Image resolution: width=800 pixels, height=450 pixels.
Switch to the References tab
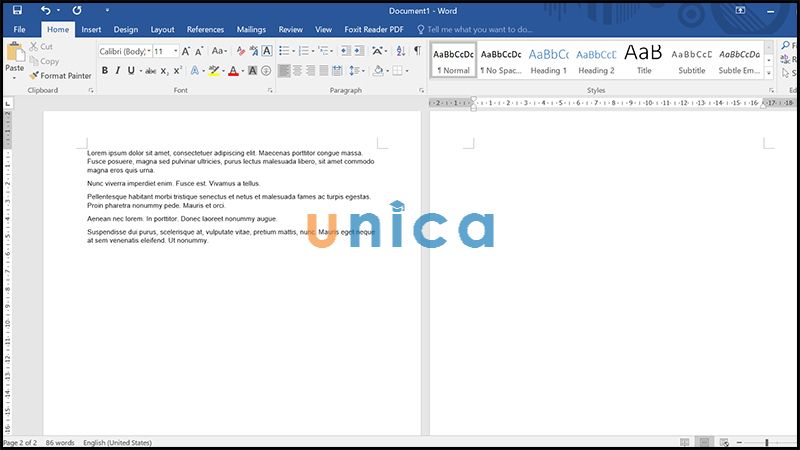click(205, 30)
